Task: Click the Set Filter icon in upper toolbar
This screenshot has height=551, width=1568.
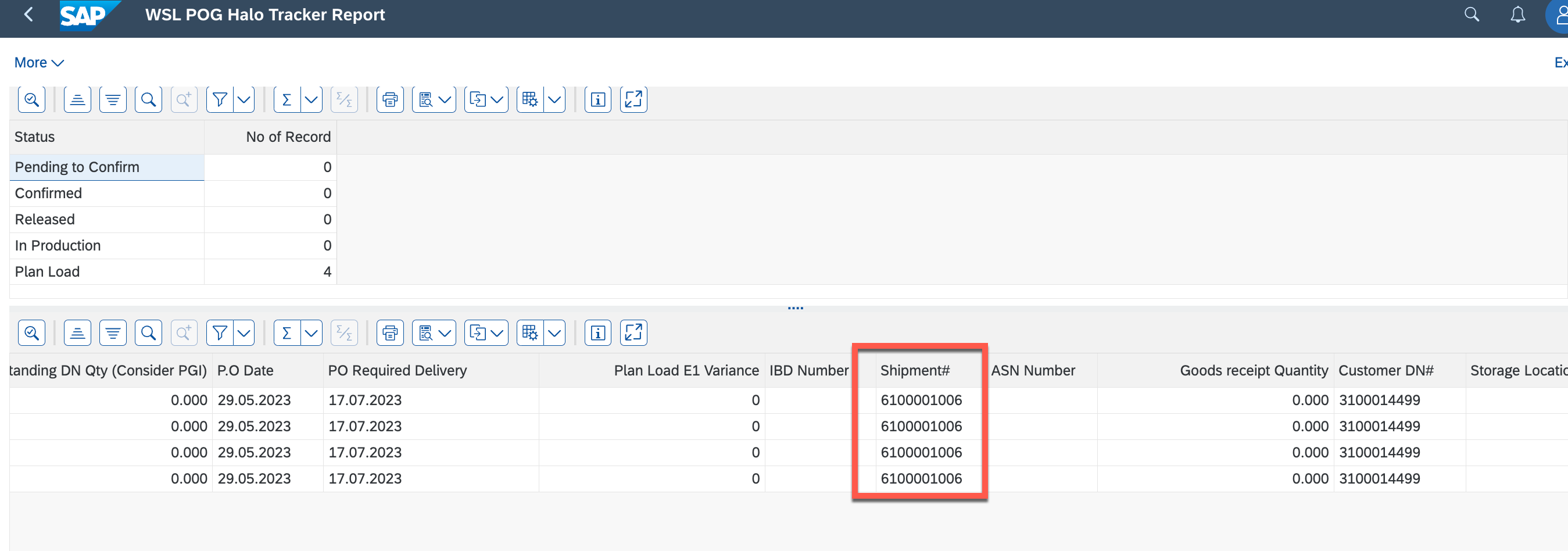Action: coord(220,99)
